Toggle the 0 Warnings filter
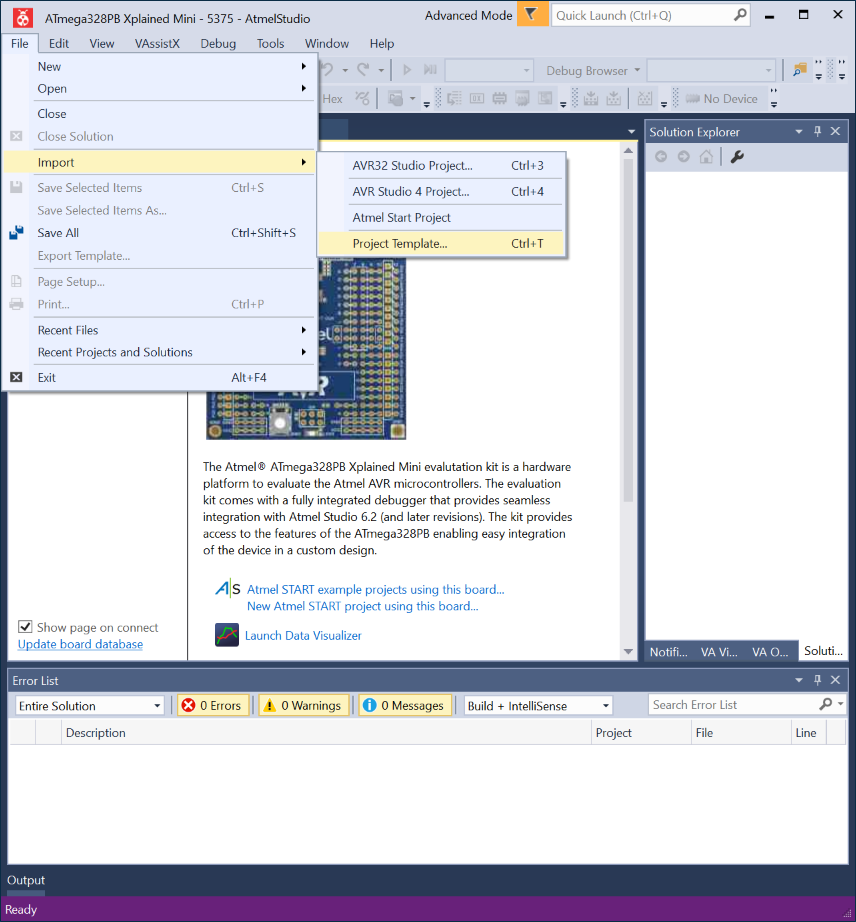The height and width of the screenshot is (922, 856). click(304, 705)
